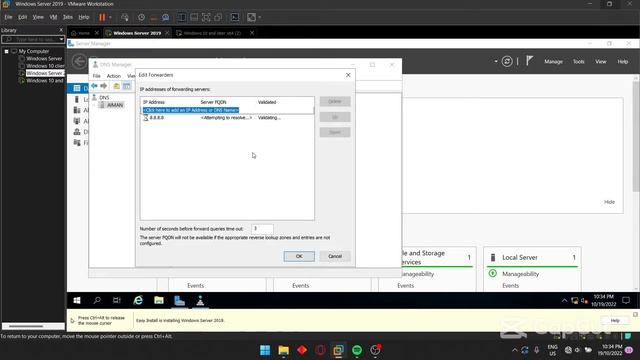The width and height of the screenshot is (640, 360).
Task: Click the Validated column header
Action: pos(267,102)
